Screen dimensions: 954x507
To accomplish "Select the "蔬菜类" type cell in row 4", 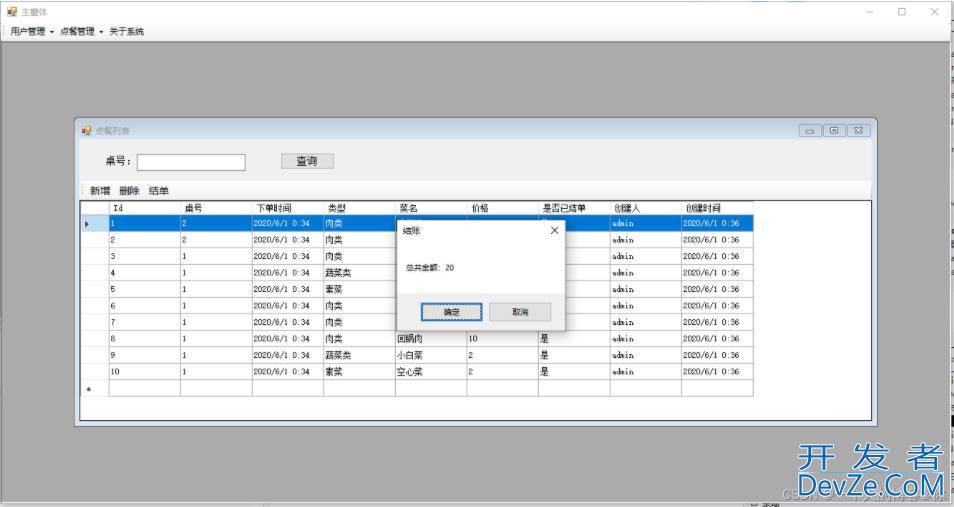I will [x=360, y=273].
